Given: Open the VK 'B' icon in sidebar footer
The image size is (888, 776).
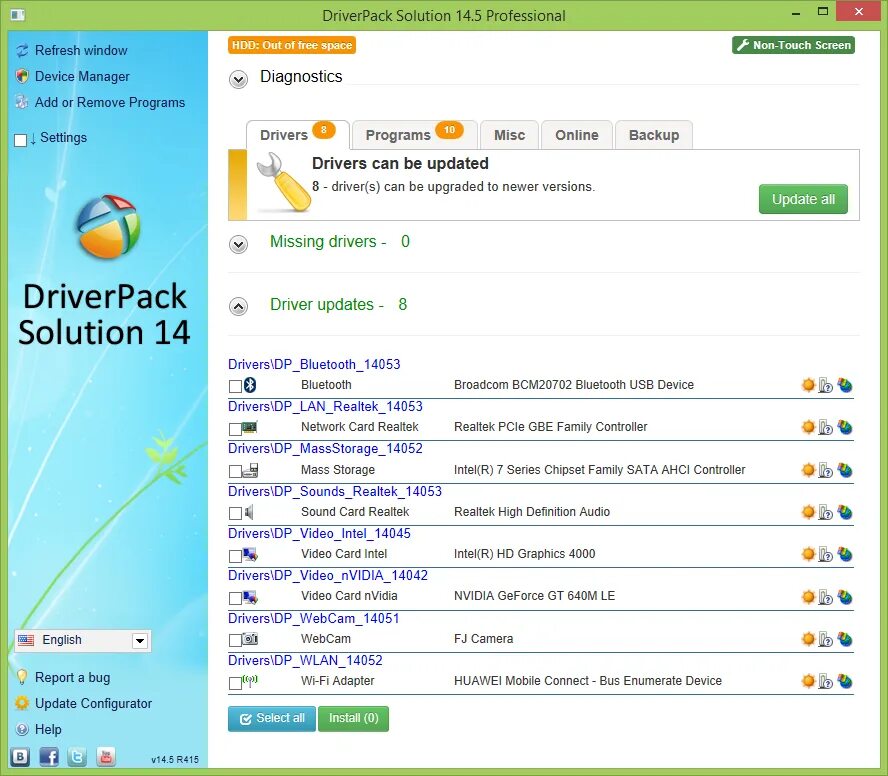Looking at the screenshot, I should pyautogui.click(x=20, y=756).
